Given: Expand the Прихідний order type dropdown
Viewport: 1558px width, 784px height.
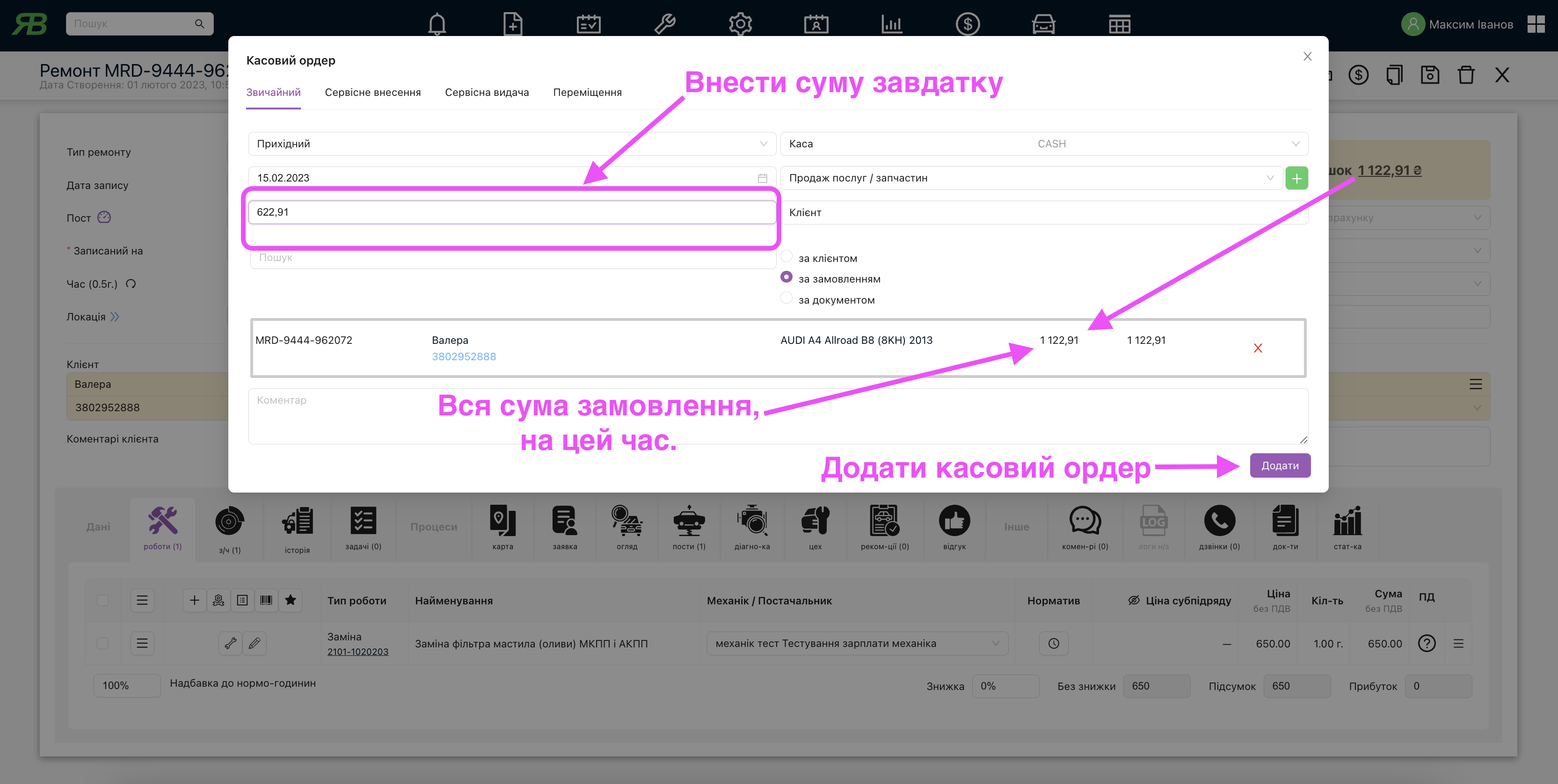Looking at the screenshot, I should coord(512,144).
